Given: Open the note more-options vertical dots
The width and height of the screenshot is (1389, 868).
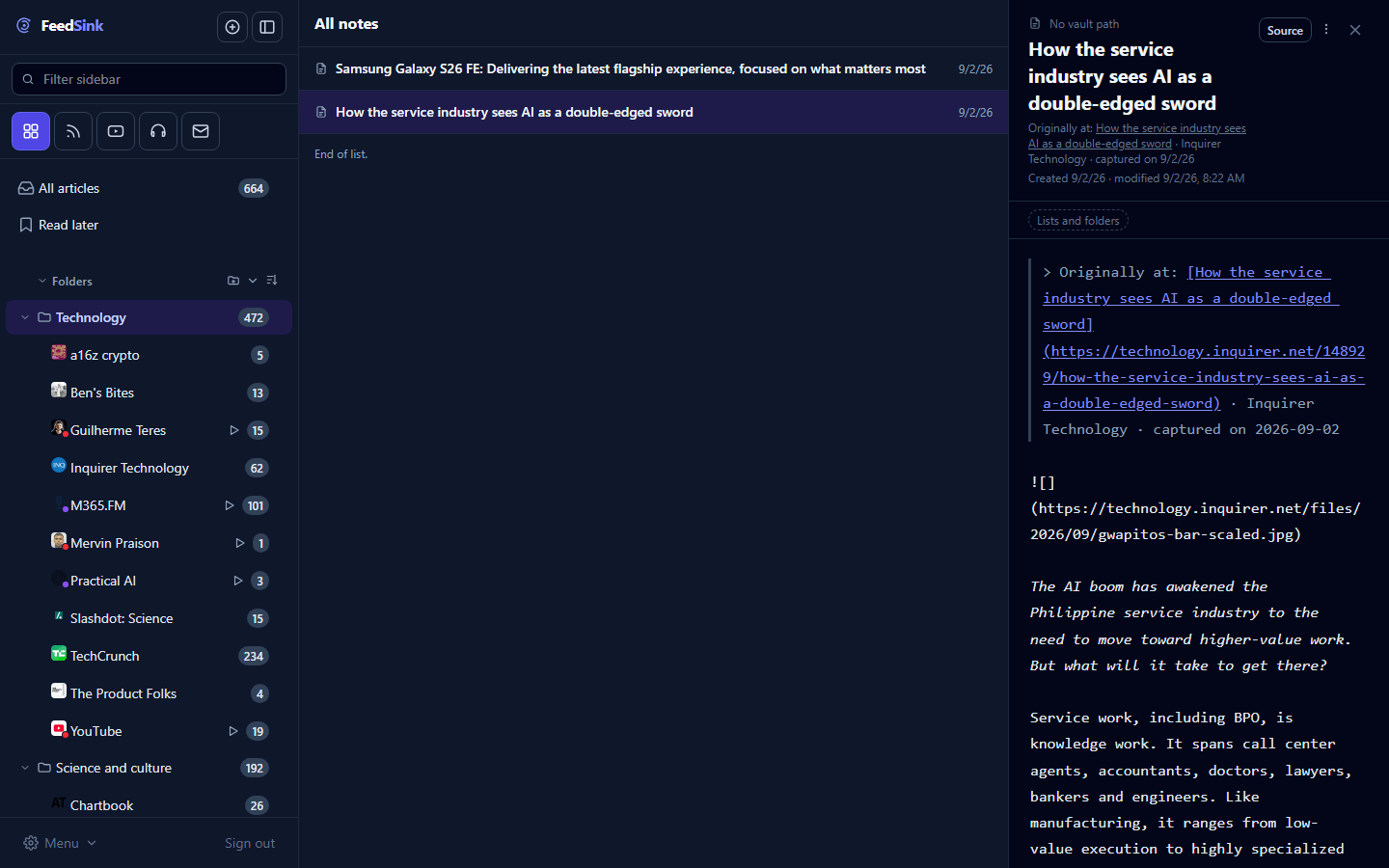Looking at the screenshot, I should pos(1326,30).
